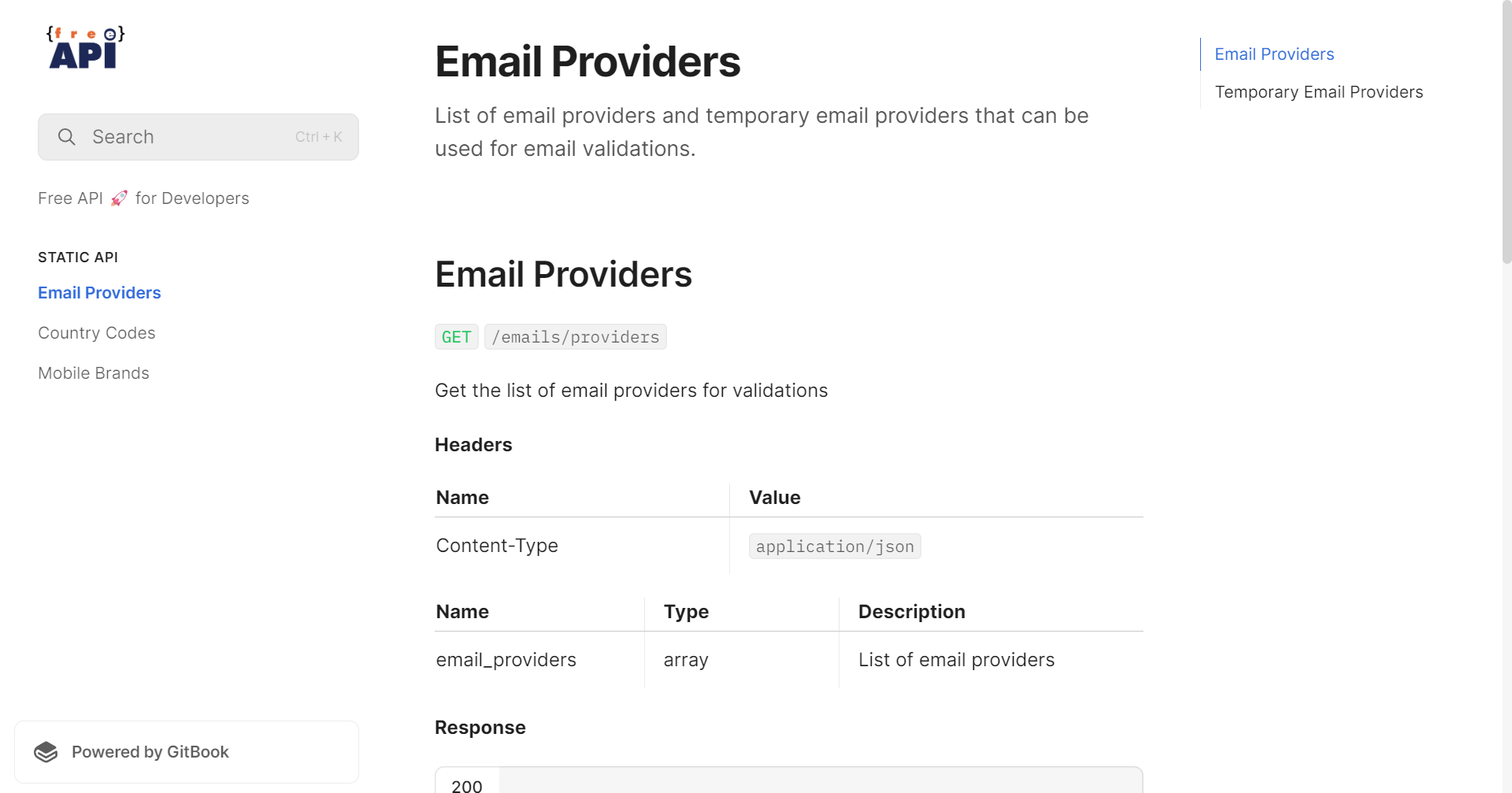Click the GET method badge
The width and height of the screenshot is (1512, 793).
(456, 336)
